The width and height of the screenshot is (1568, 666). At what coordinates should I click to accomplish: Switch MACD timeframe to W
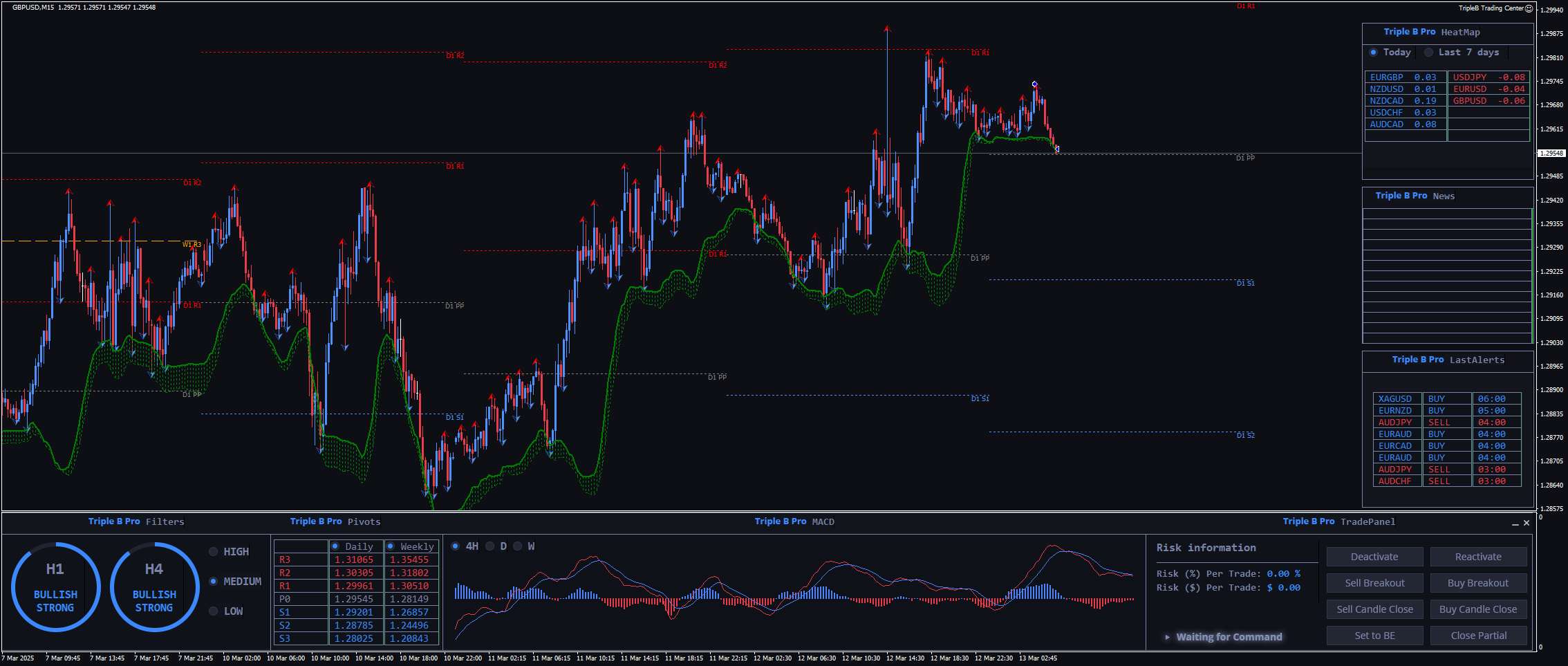click(518, 546)
